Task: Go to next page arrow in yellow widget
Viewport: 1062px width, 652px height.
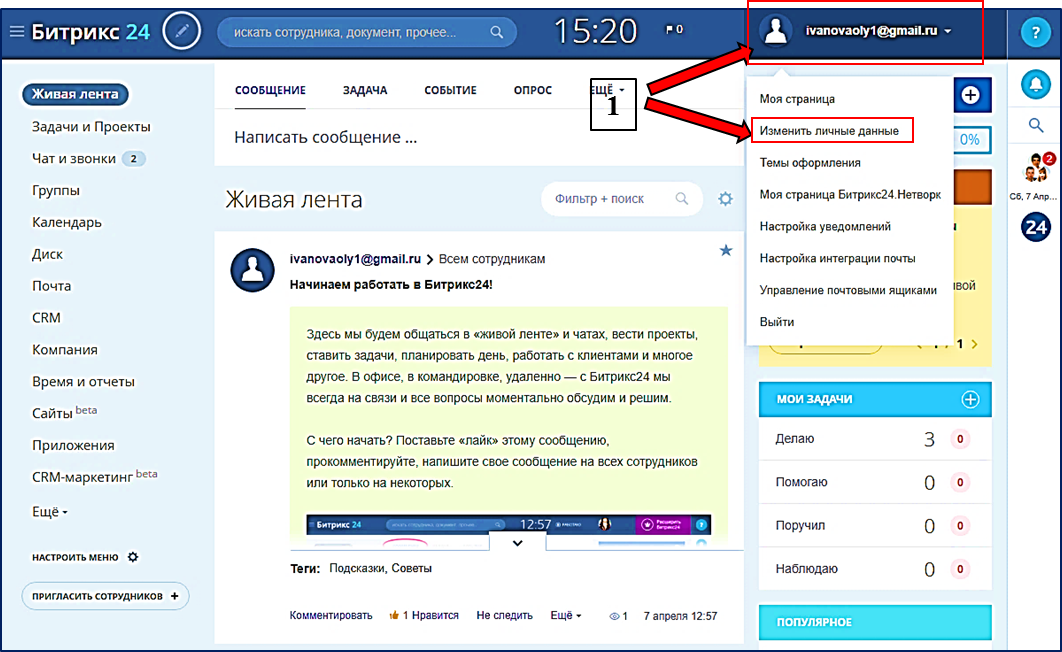Action: (975, 344)
